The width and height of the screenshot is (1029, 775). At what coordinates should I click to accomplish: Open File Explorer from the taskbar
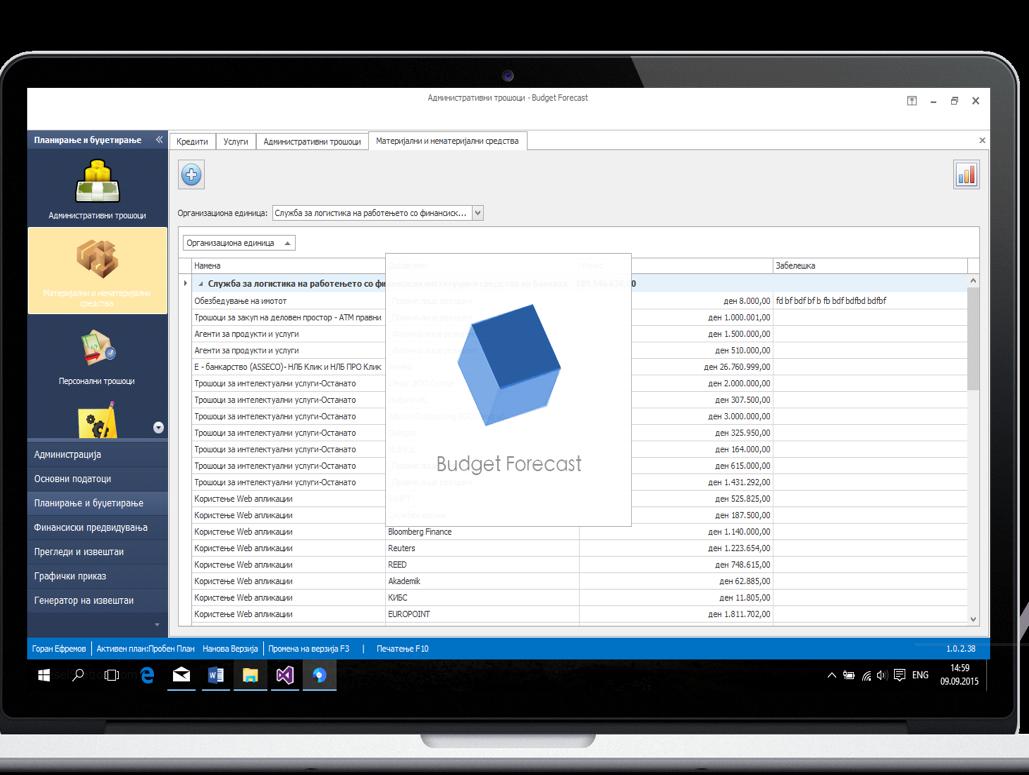click(250, 675)
